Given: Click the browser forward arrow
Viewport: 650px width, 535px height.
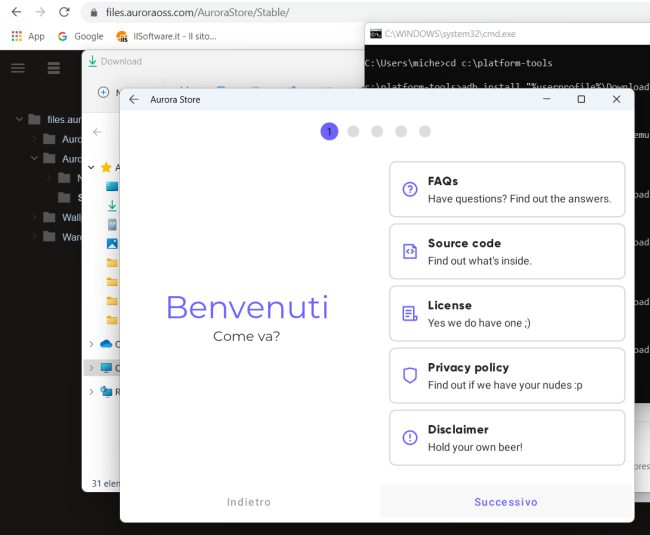Looking at the screenshot, I should pyautogui.click(x=40, y=12).
